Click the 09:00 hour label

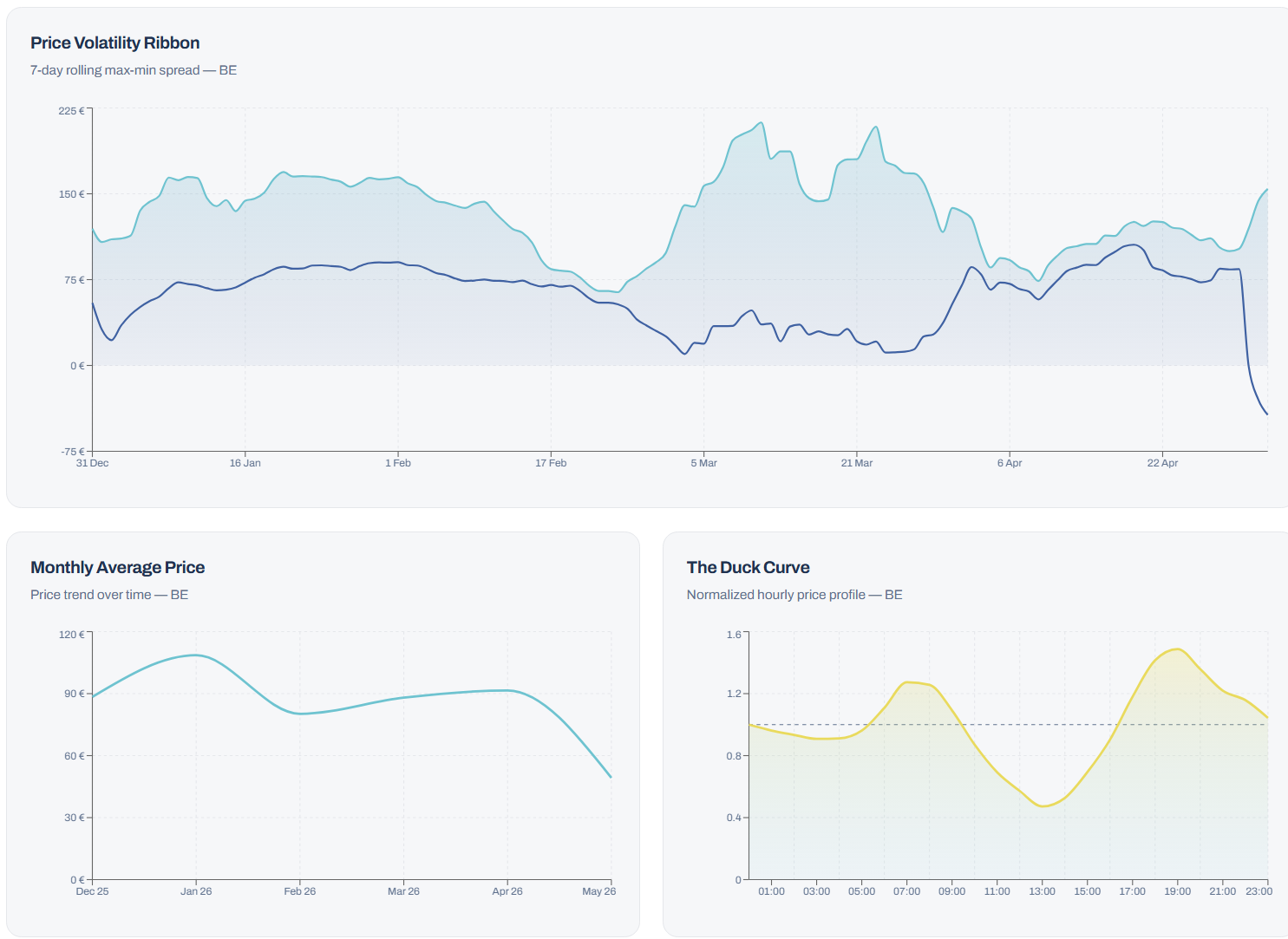[x=951, y=891]
